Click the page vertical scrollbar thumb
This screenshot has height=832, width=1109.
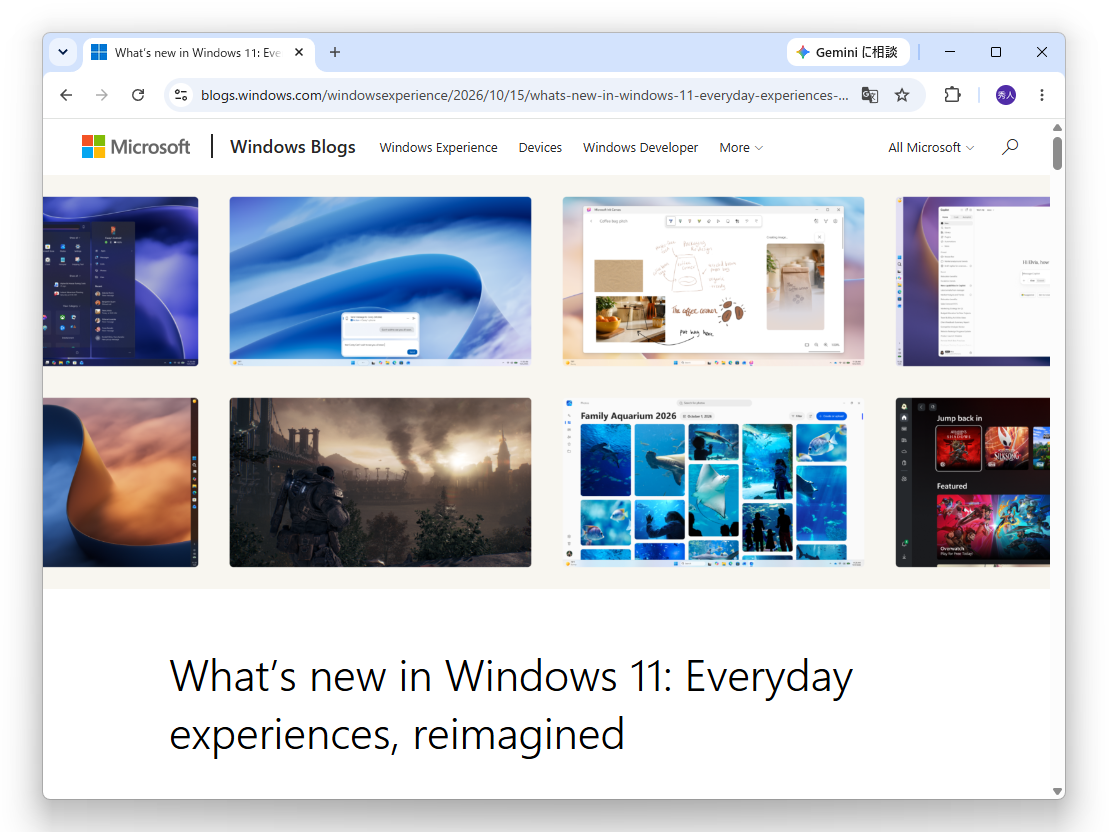[1057, 154]
